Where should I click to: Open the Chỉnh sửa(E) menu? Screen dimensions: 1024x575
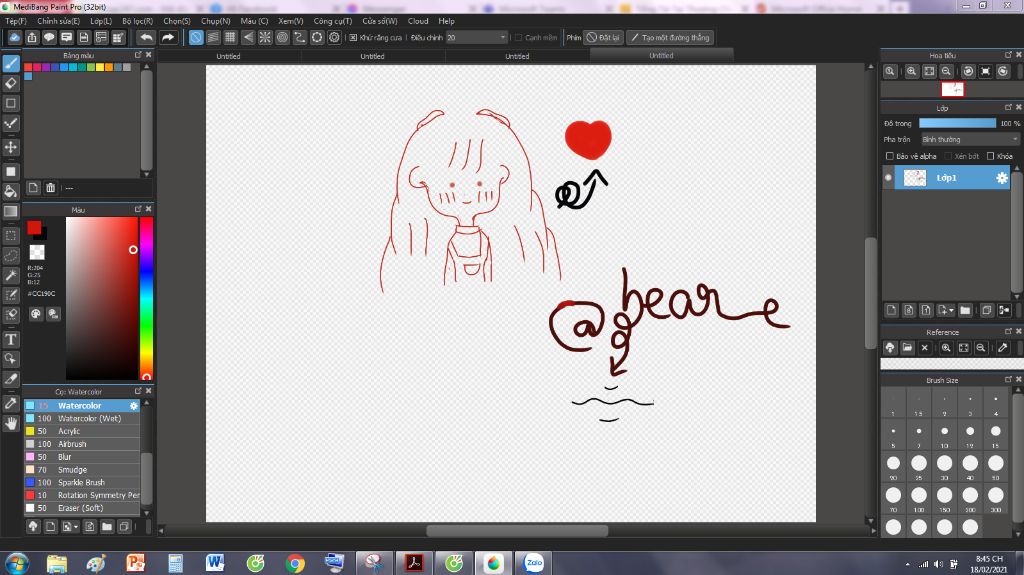click(58, 21)
